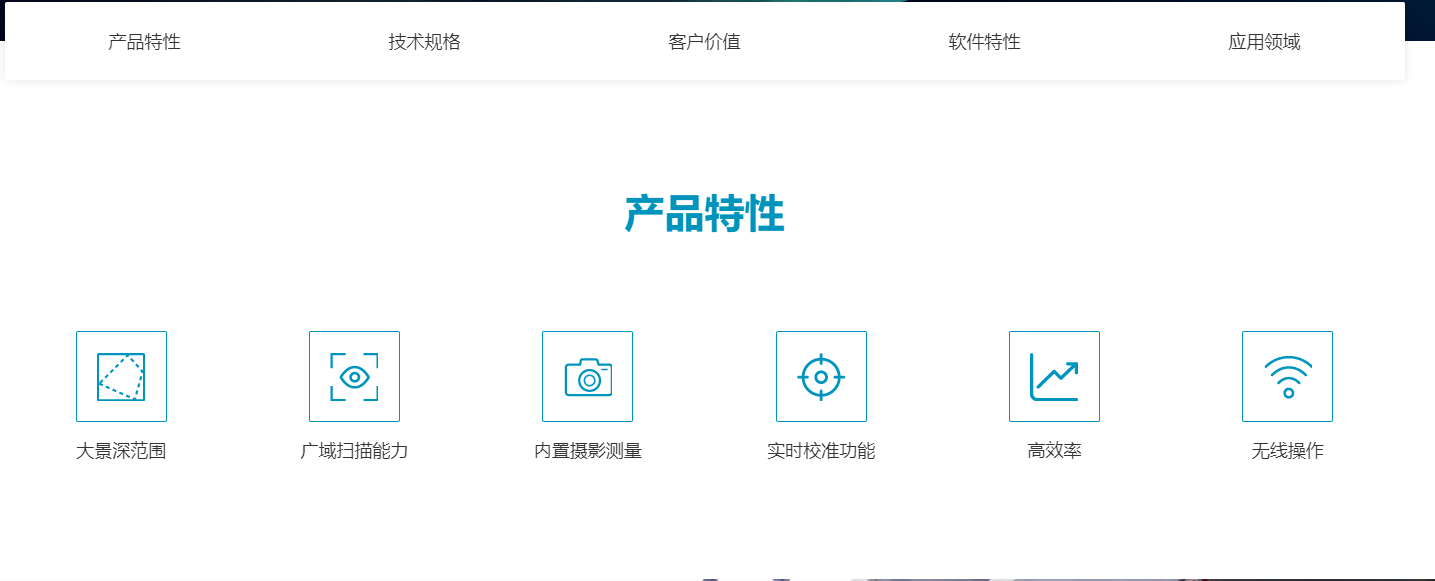Switch to the 技术规格 tab
This screenshot has height=581, width=1435.
pos(424,42)
